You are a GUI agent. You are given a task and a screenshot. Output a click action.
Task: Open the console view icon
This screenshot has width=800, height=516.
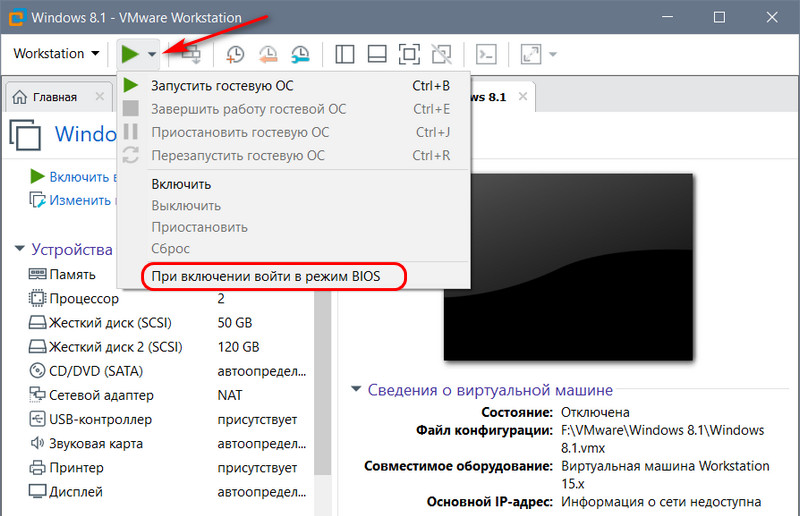(486, 54)
